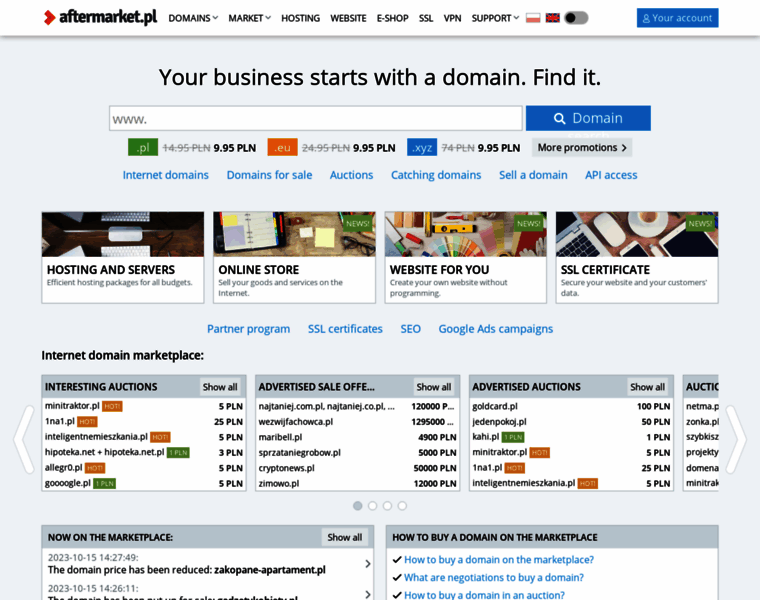Open the E-SHOP menu item

click(x=393, y=18)
